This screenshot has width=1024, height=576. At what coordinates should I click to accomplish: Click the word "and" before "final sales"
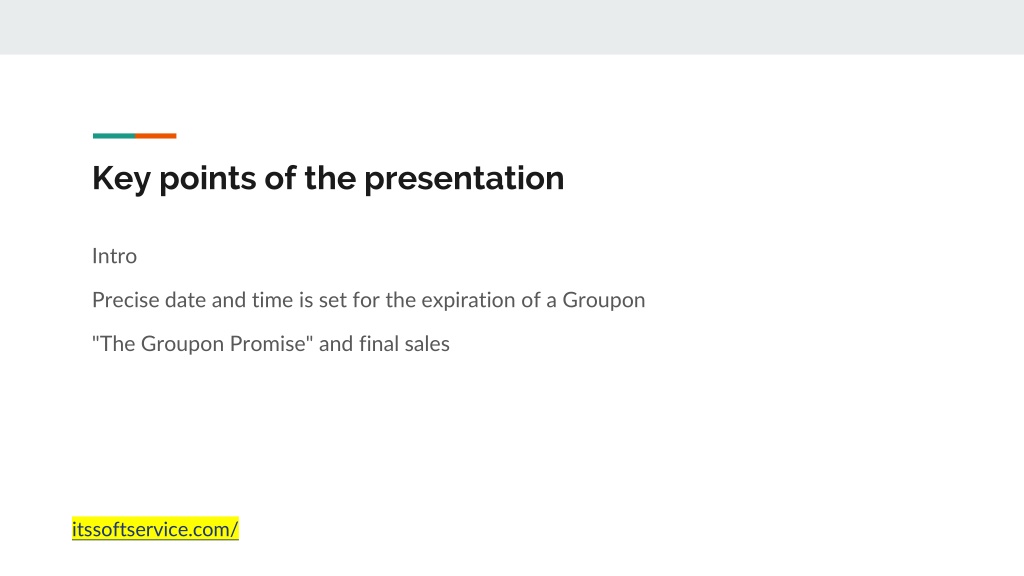pyautogui.click(x=336, y=344)
